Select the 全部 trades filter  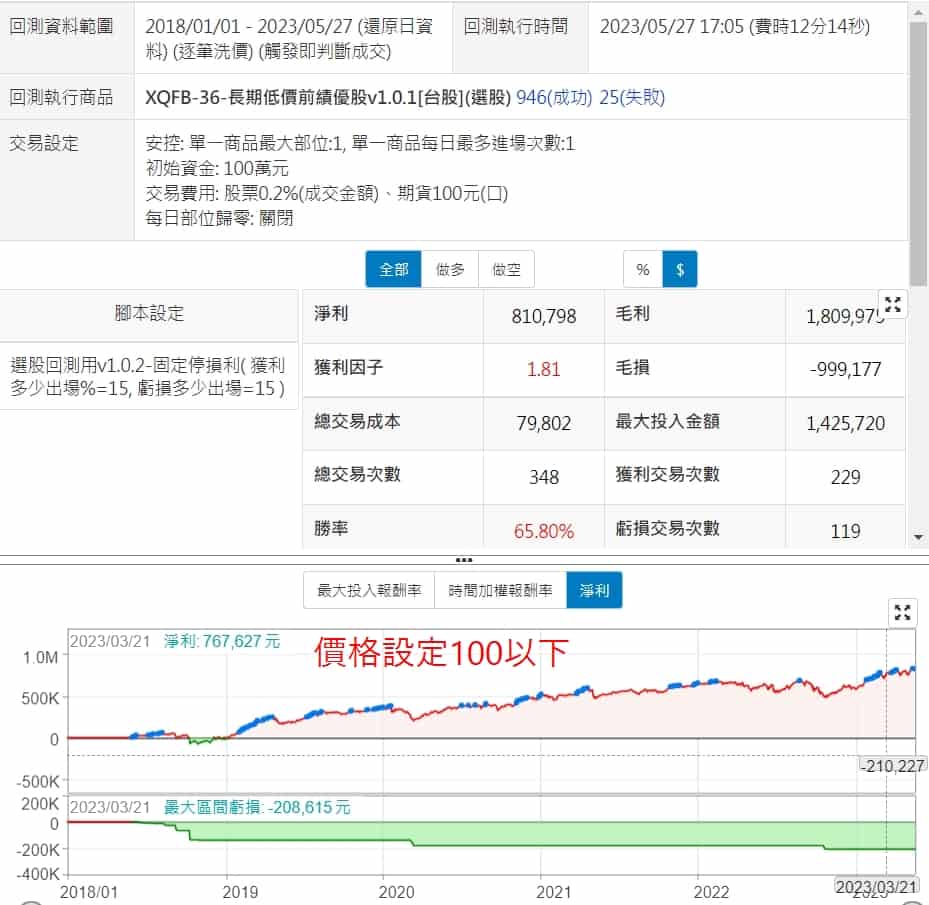394,270
